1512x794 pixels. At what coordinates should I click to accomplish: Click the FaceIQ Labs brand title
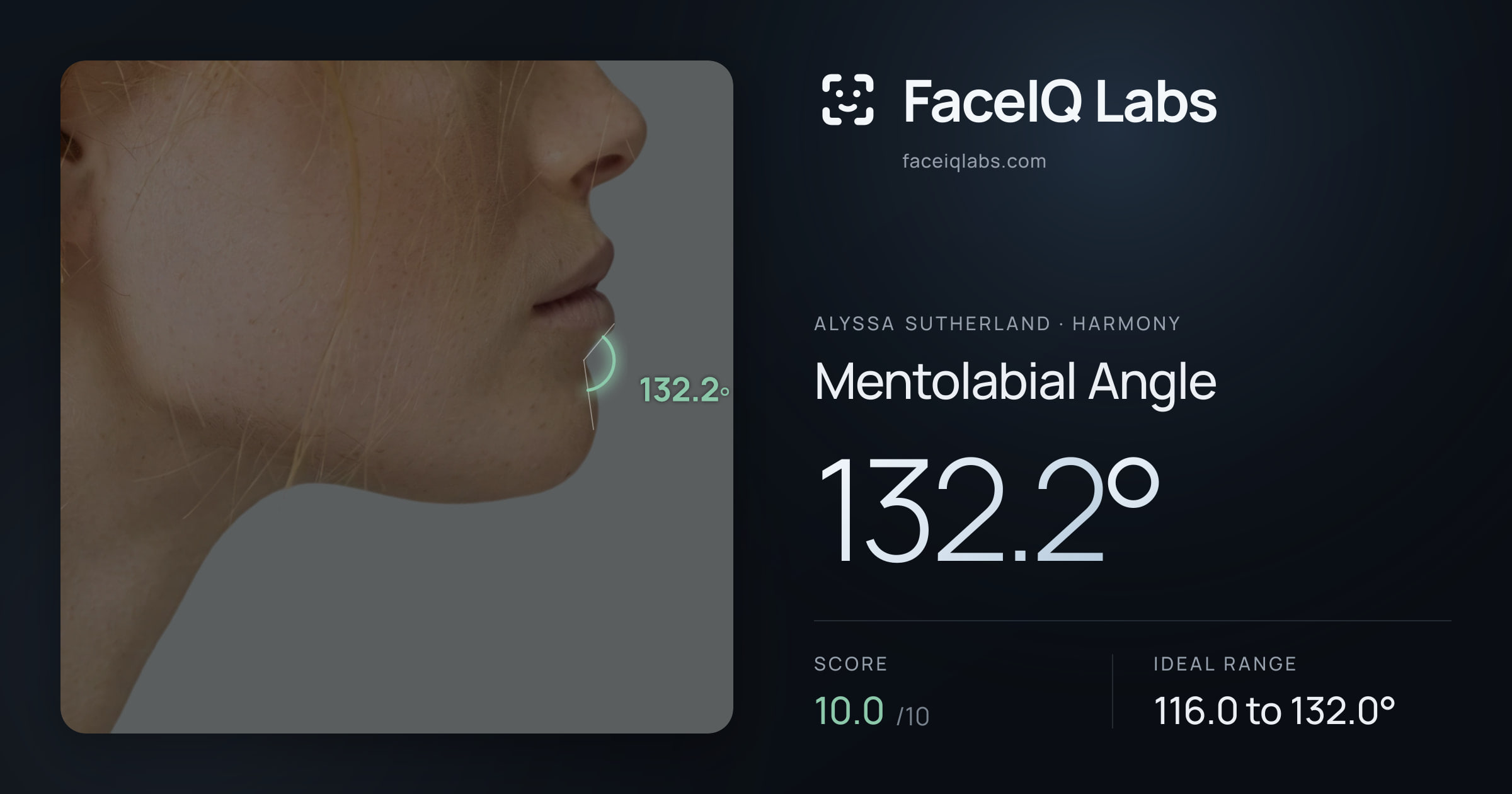1060,101
